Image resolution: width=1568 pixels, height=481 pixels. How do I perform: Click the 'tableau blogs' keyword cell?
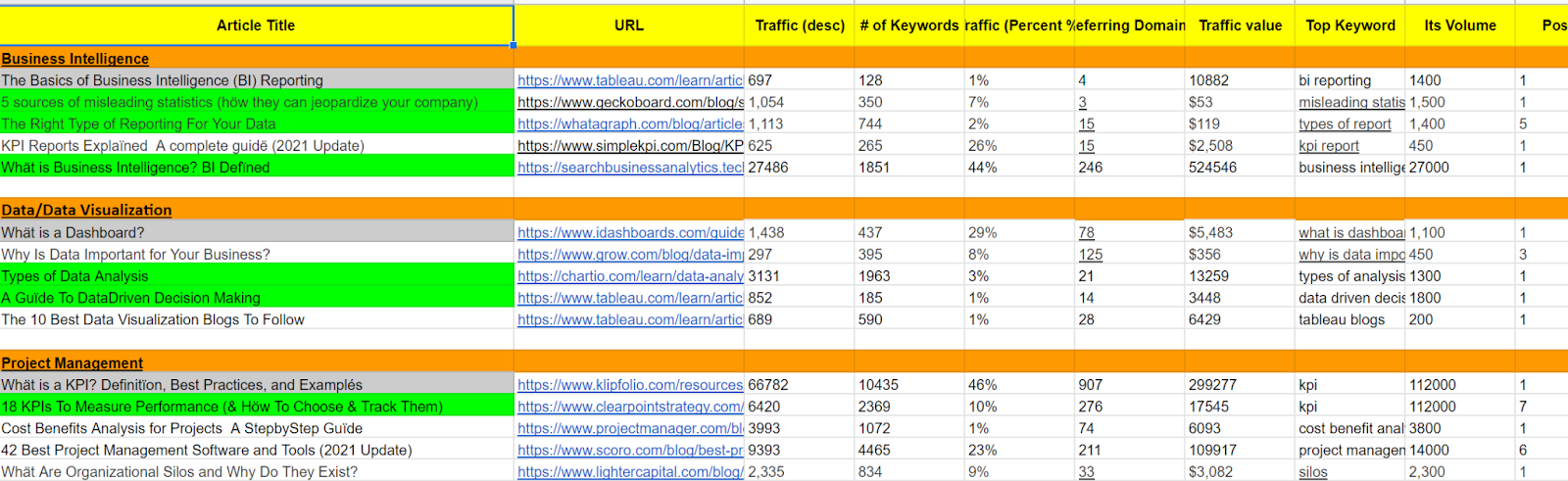point(1350,319)
